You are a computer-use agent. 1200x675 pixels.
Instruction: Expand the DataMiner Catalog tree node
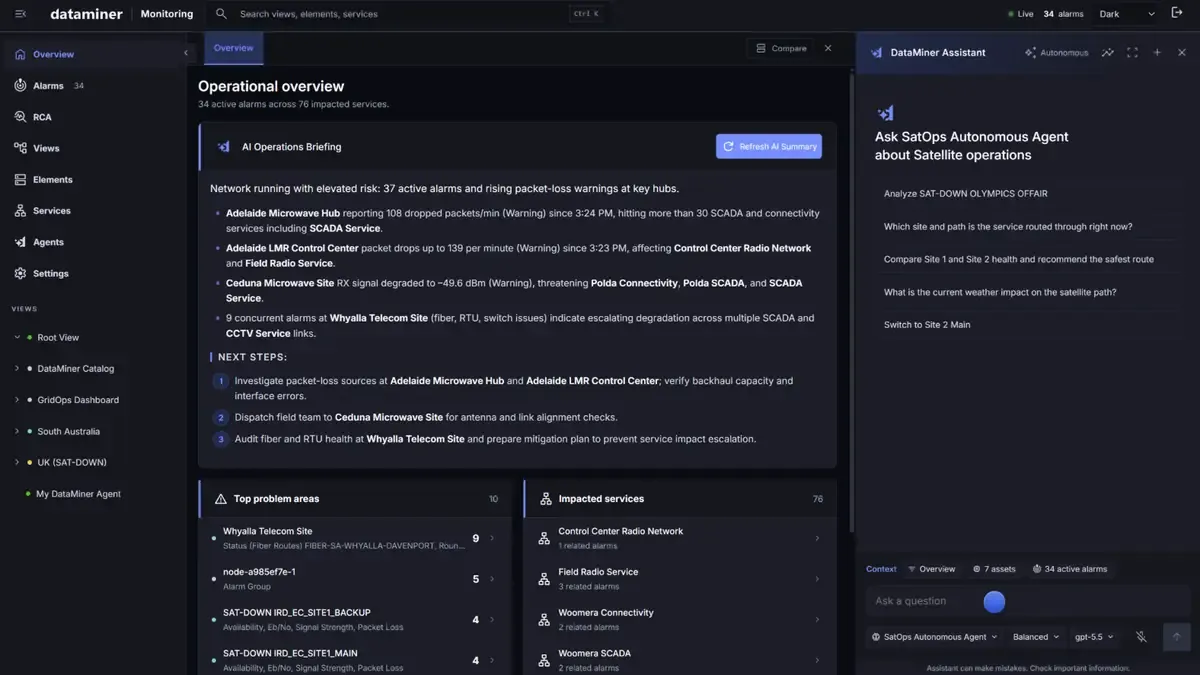[x=17, y=369]
